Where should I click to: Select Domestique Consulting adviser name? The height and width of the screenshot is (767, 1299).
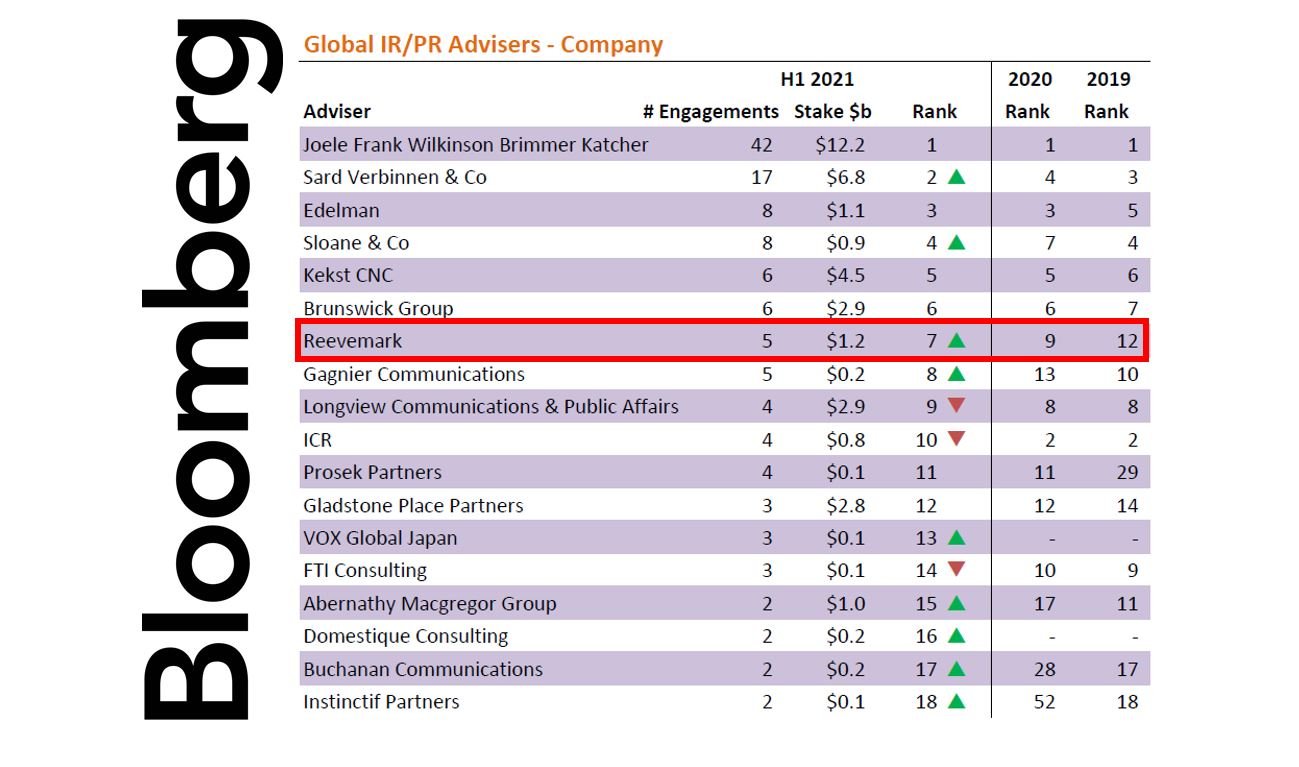(405, 636)
